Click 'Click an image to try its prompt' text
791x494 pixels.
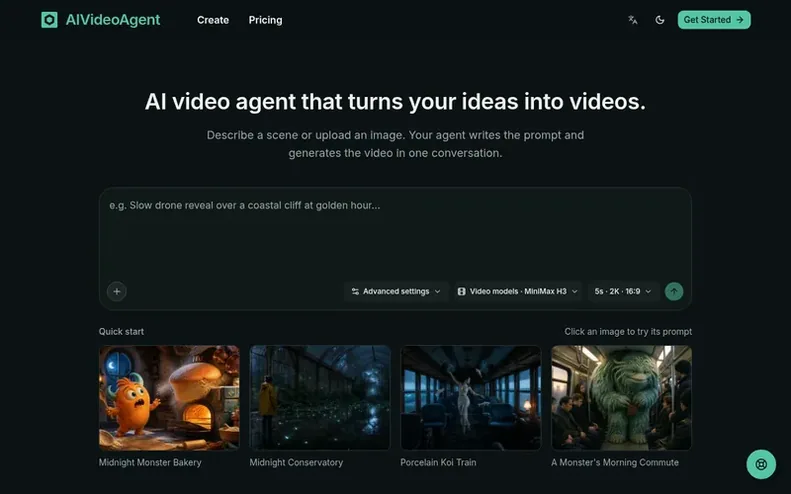pos(628,332)
